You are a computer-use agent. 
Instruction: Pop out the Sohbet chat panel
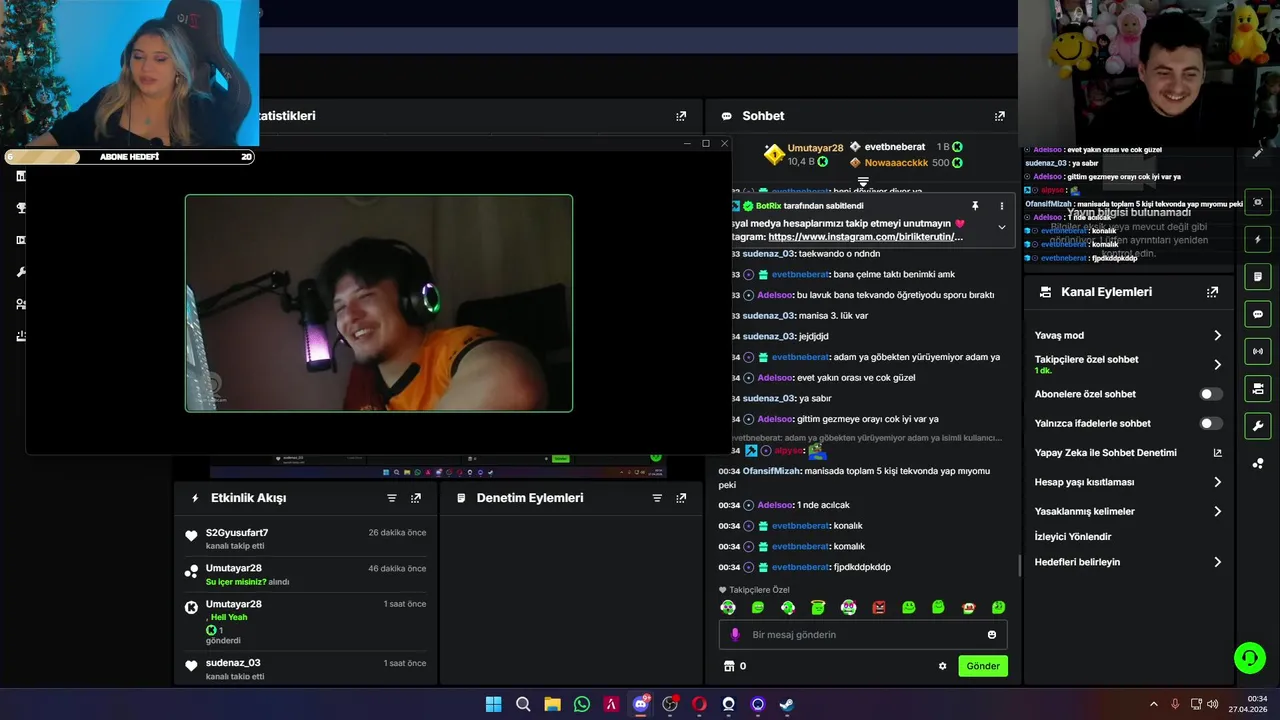[999, 116]
